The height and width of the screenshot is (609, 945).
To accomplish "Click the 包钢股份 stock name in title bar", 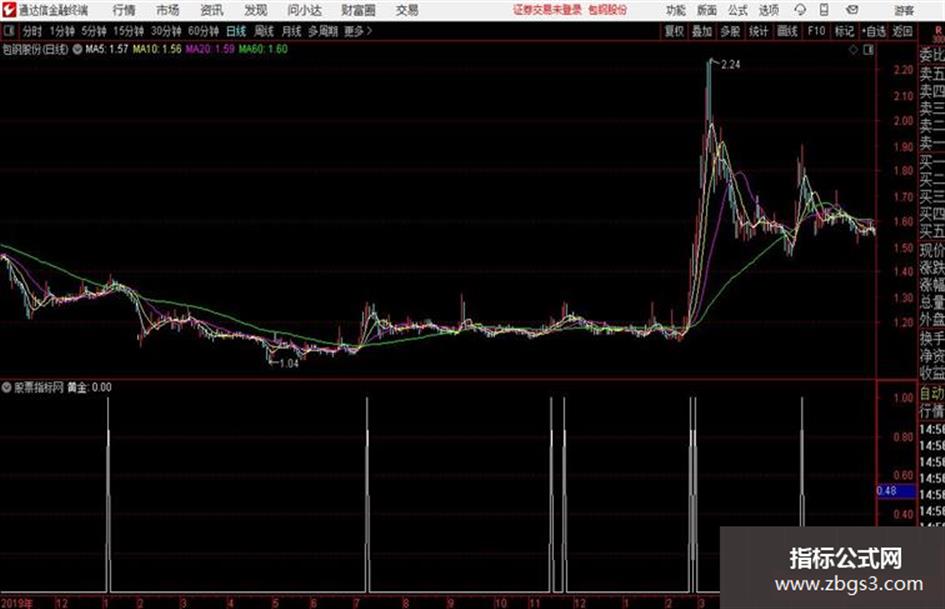I will pos(608,10).
